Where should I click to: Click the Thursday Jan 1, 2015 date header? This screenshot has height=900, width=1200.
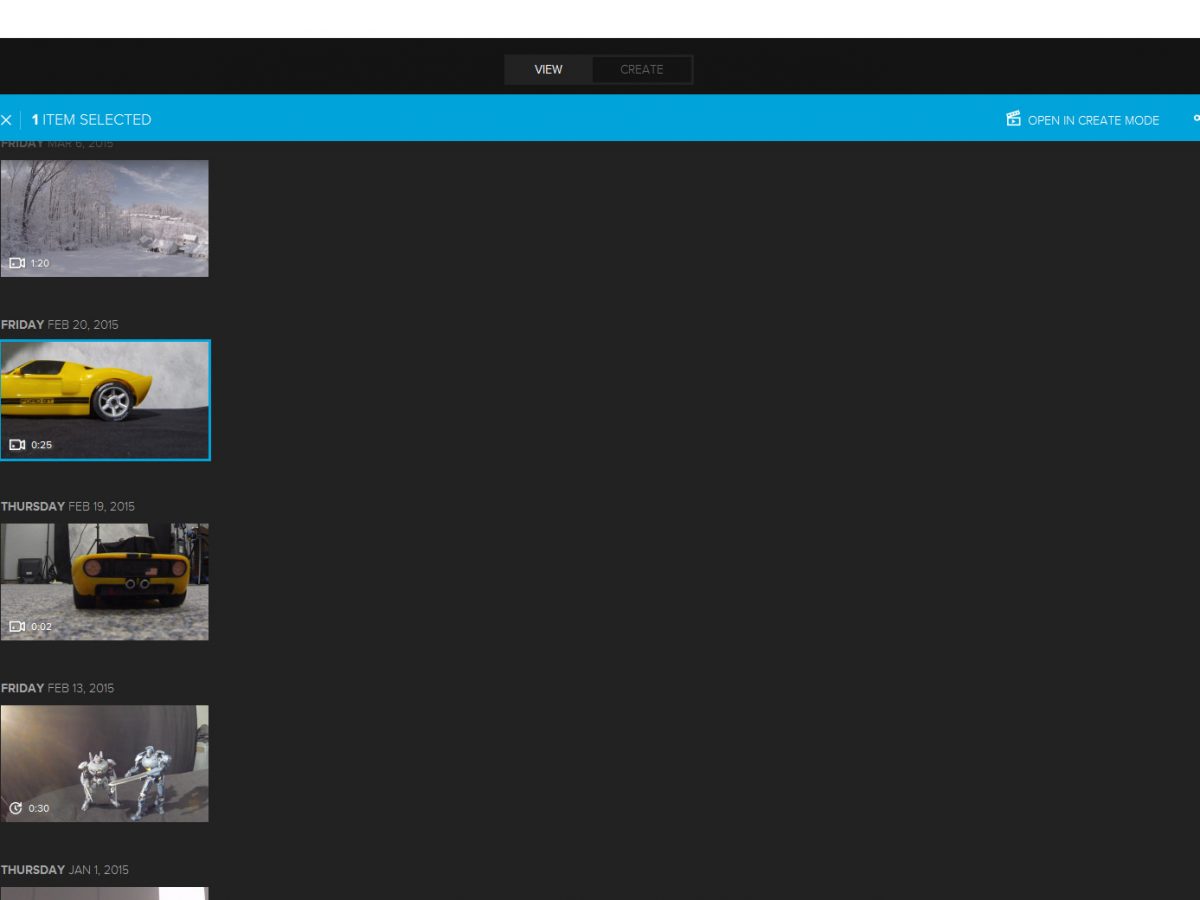64,870
